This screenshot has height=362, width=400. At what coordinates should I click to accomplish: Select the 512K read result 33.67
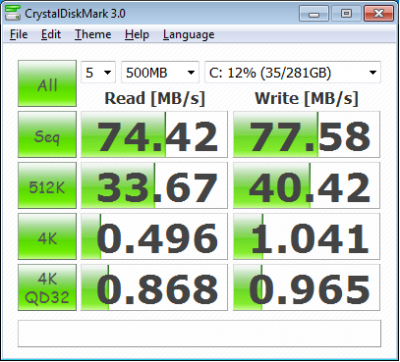(154, 185)
